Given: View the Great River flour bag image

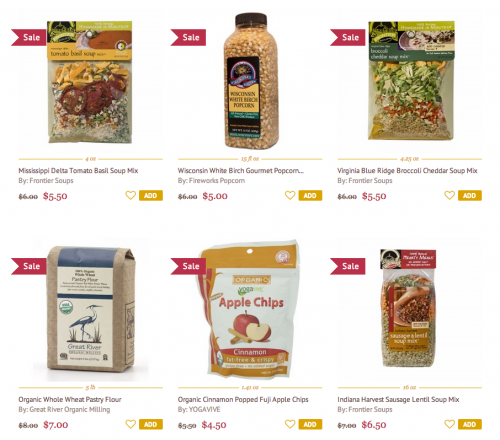Looking at the screenshot, I should [x=91, y=309].
